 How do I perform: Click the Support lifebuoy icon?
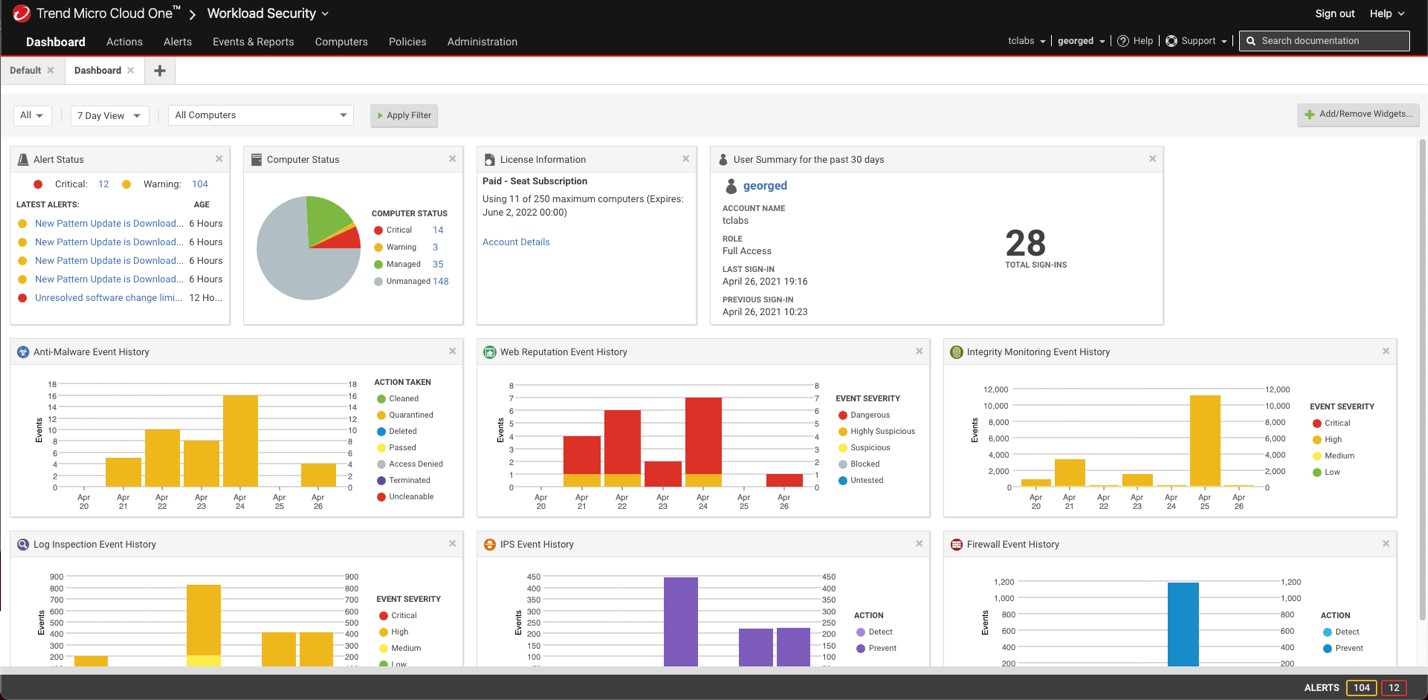(x=1171, y=41)
